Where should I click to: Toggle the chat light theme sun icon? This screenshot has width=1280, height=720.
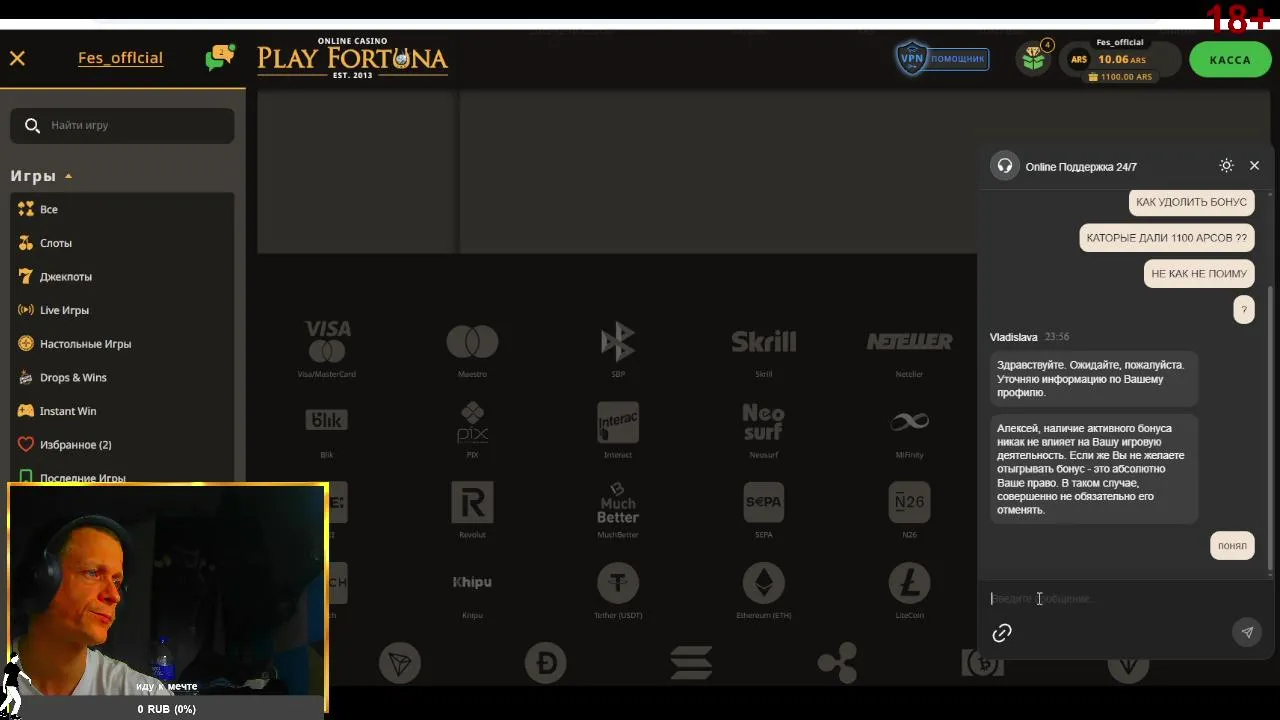1226,166
